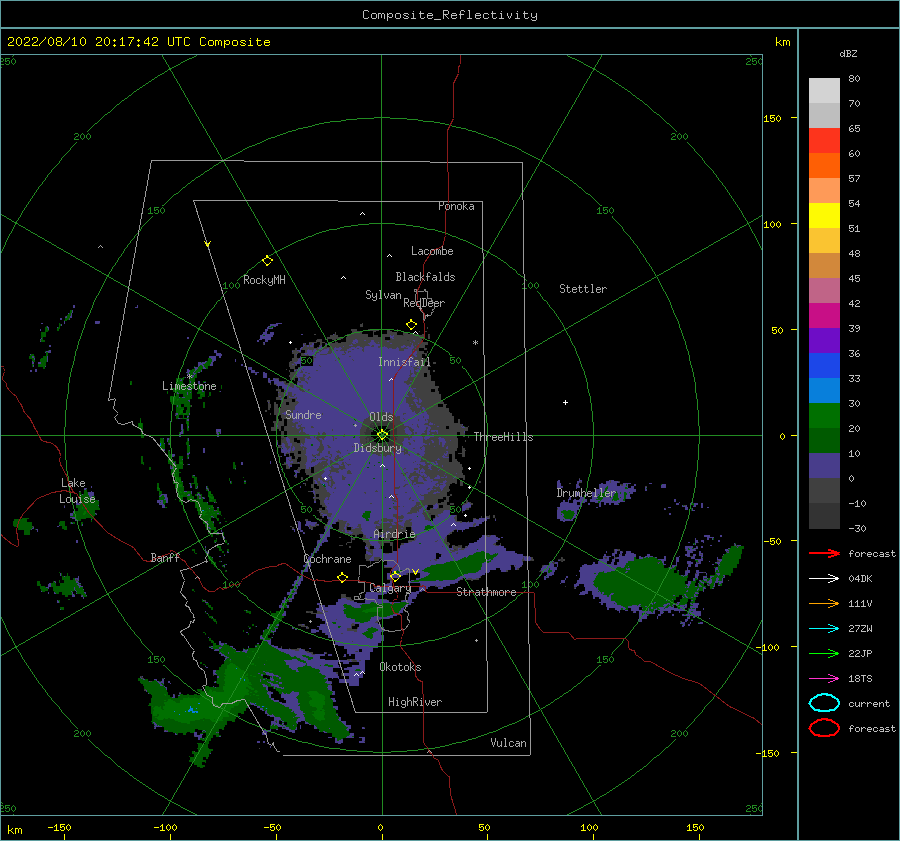Image resolution: width=900 pixels, height=841 pixels.
Task: Click the yellow radar site marker between Olds and Didsbury
Action: (382, 435)
